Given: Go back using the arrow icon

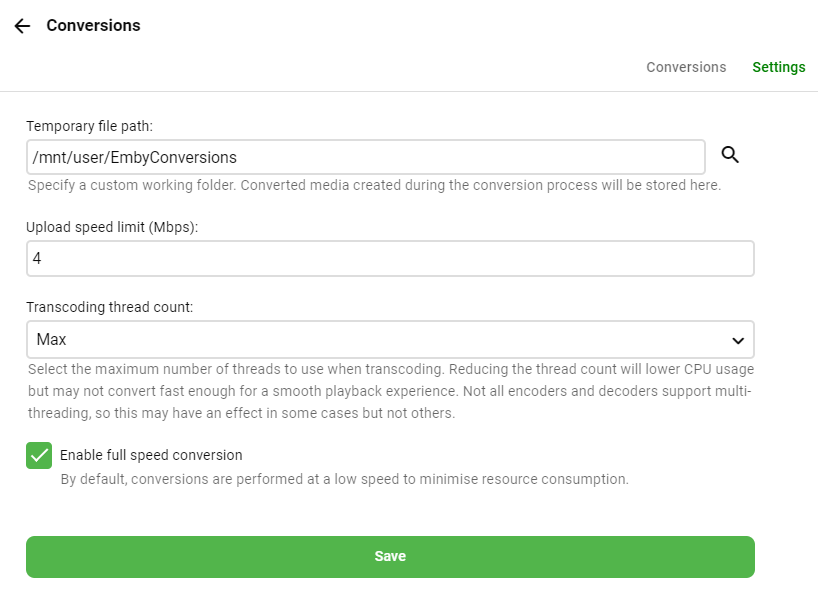Looking at the screenshot, I should (x=22, y=26).
